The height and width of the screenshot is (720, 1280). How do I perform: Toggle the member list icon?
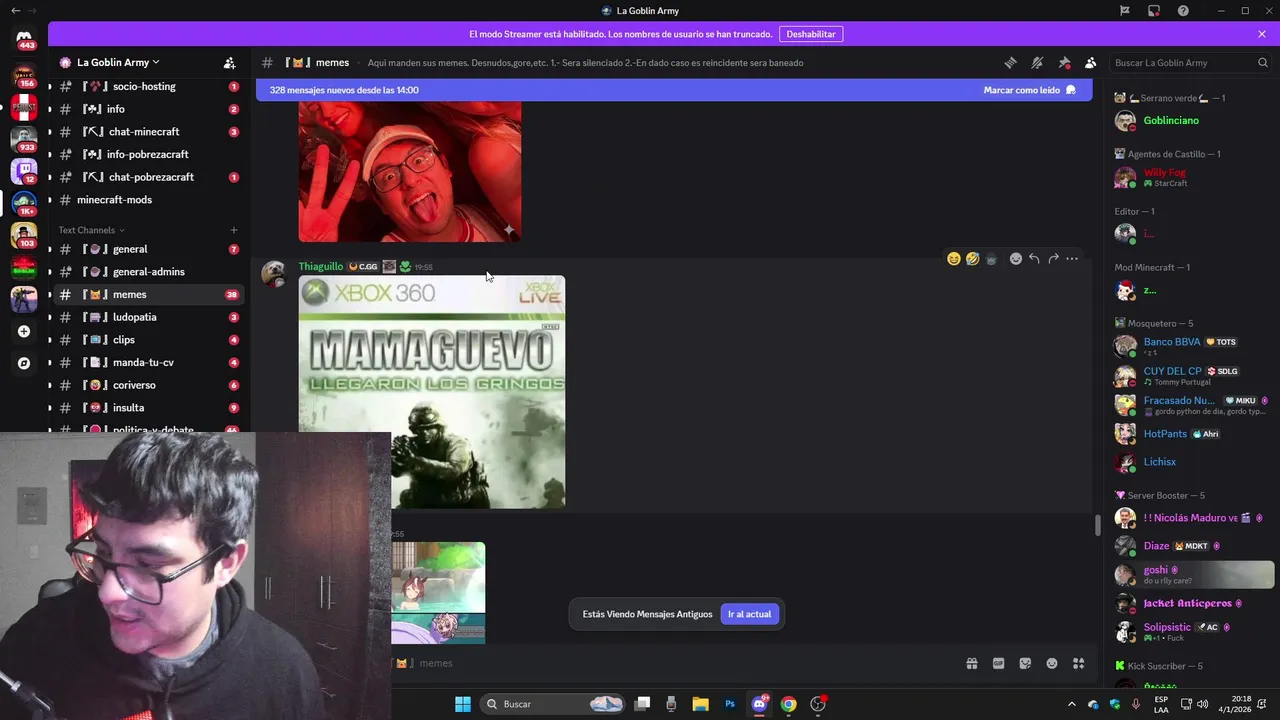click(1091, 62)
